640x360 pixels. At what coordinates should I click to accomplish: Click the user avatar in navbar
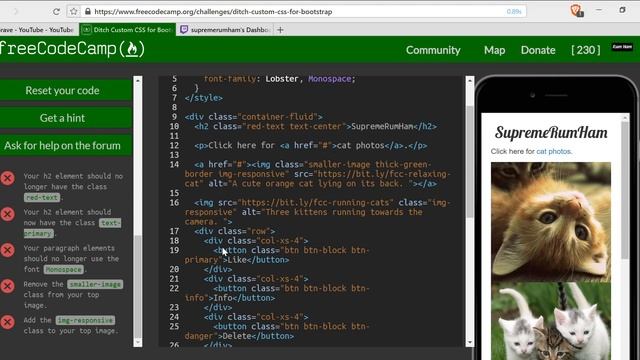tap(622, 47)
